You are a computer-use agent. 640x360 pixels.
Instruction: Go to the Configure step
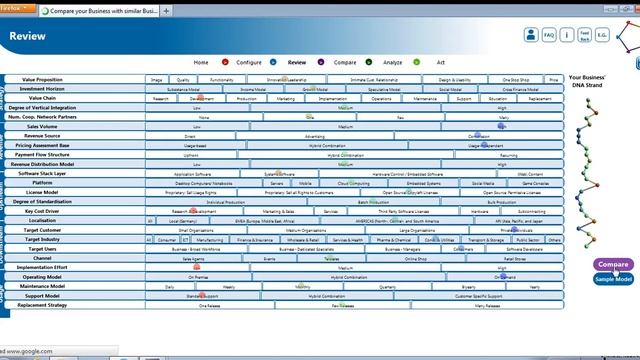click(249, 62)
